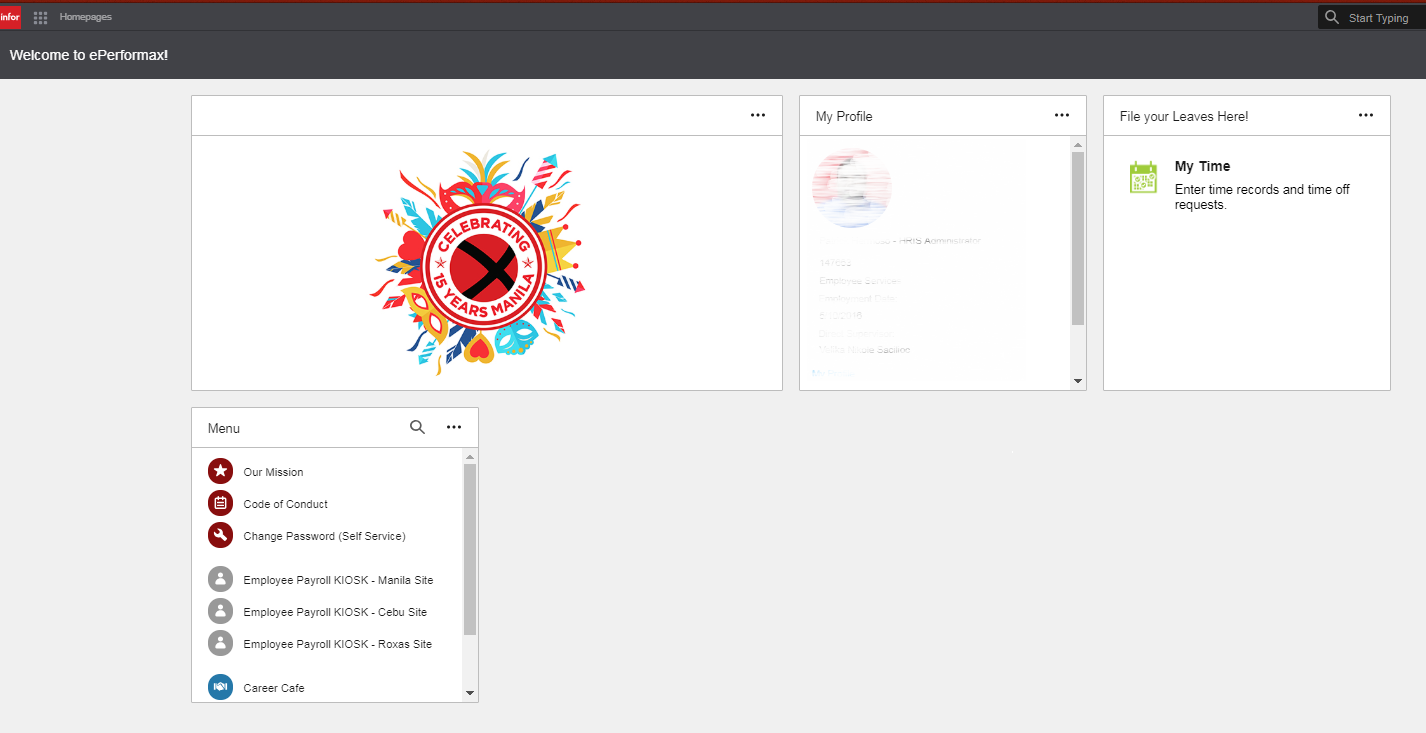
Task: Open the Code of Conduct link
Action: pyautogui.click(x=285, y=504)
